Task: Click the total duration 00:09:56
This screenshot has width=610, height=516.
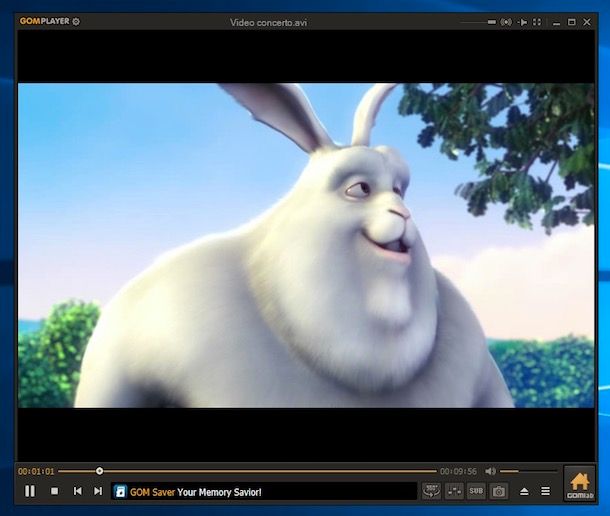Action: click(458, 471)
